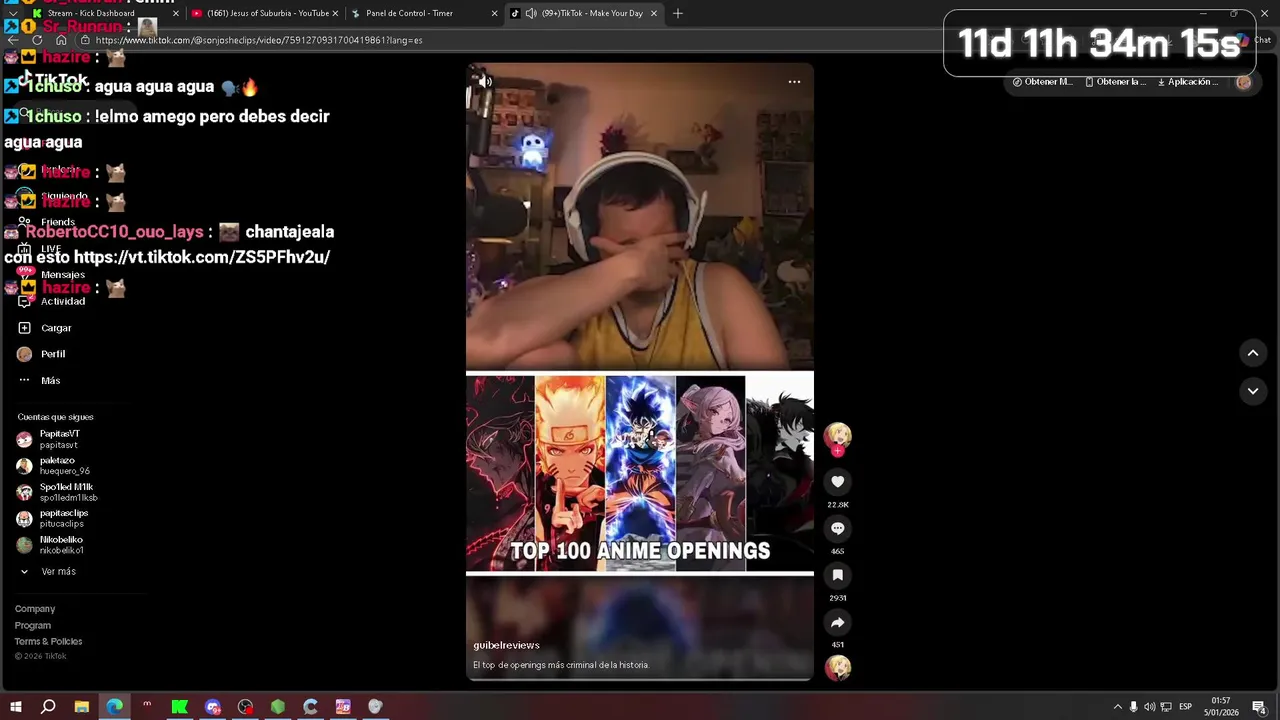1280x720 pixels.
Task: Select the TikTok - Make Your Day tab
Action: point(583,13)
